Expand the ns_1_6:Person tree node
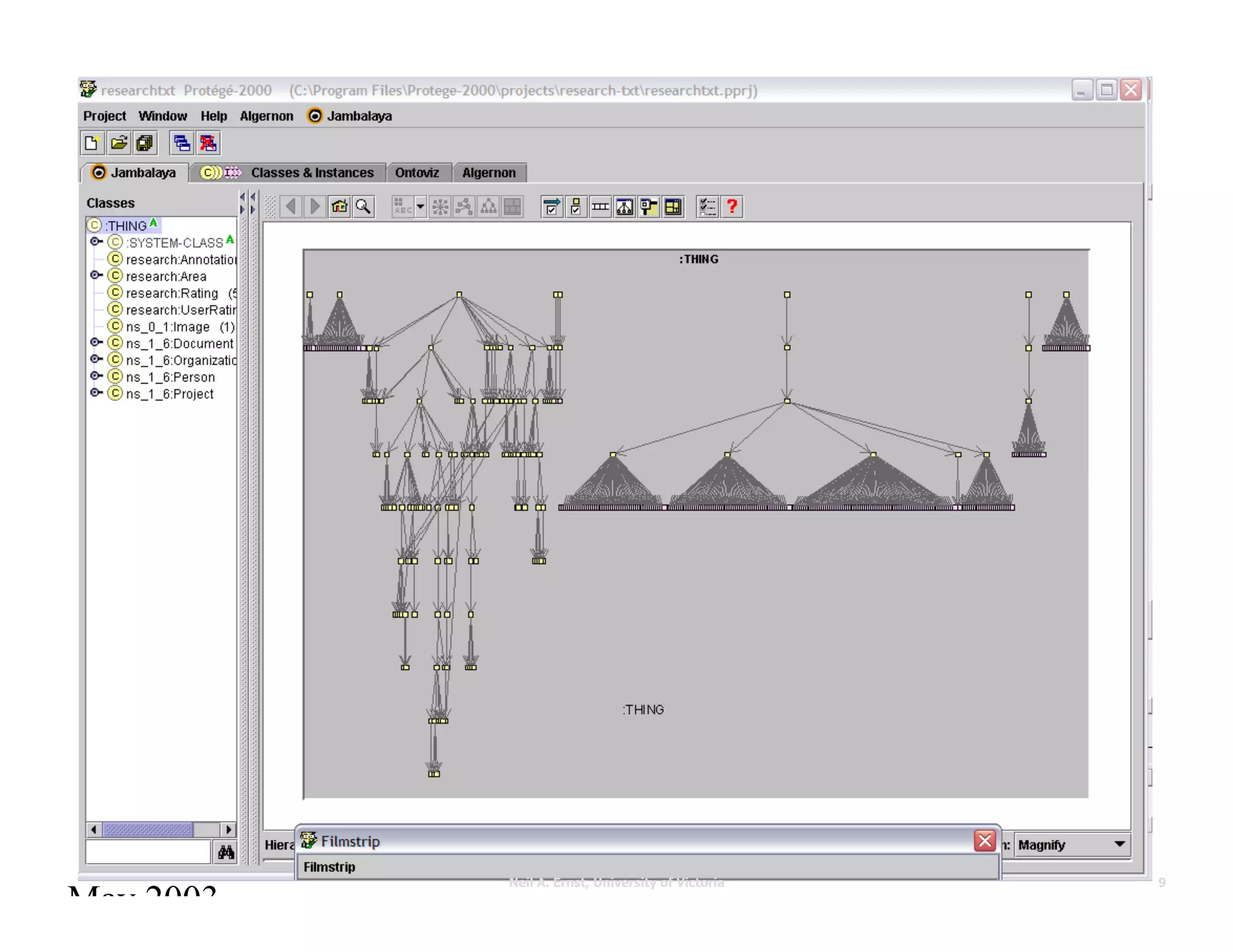This screenshot has height=952, width=1233. pos(95,376)
